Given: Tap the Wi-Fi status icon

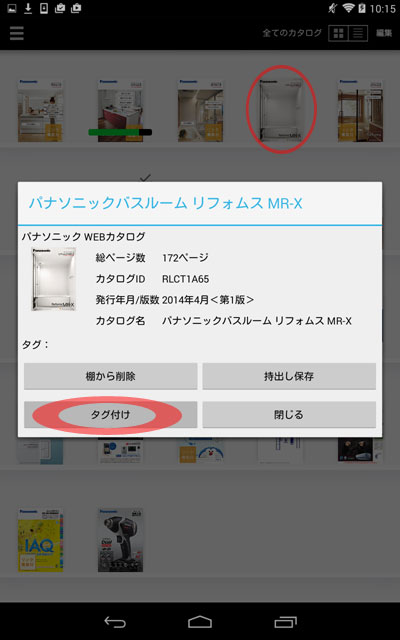Looking at the screenshot, I should tap(348, 8).
